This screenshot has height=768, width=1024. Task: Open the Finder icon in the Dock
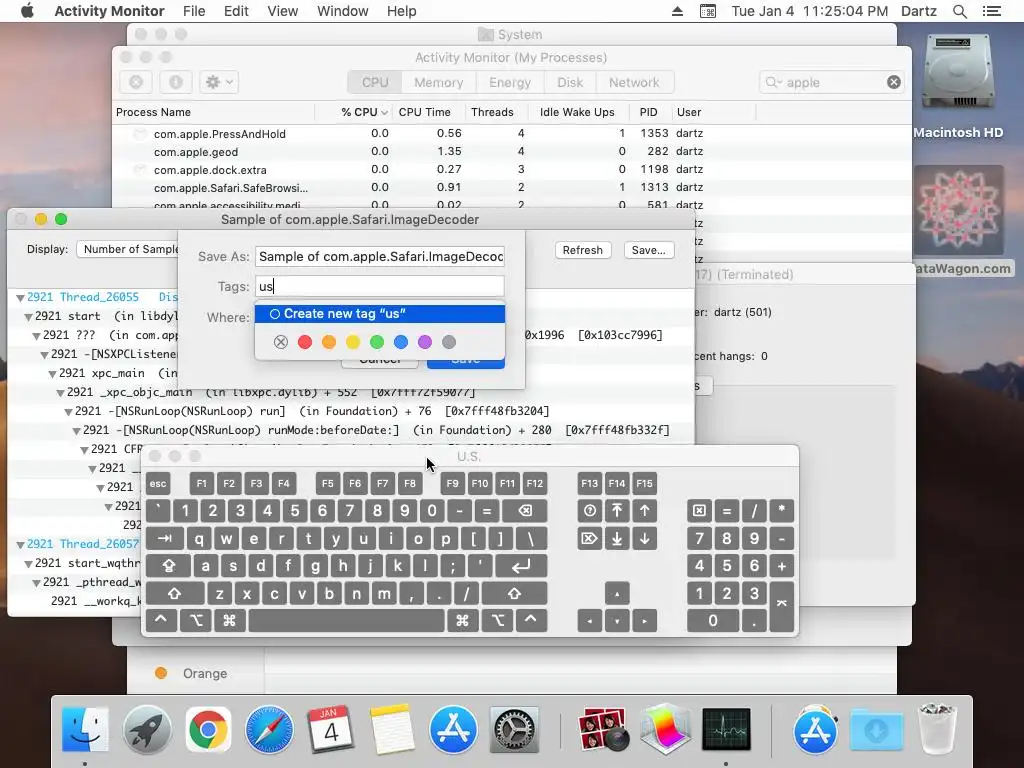pyautogui.click(x=85, y=729)
